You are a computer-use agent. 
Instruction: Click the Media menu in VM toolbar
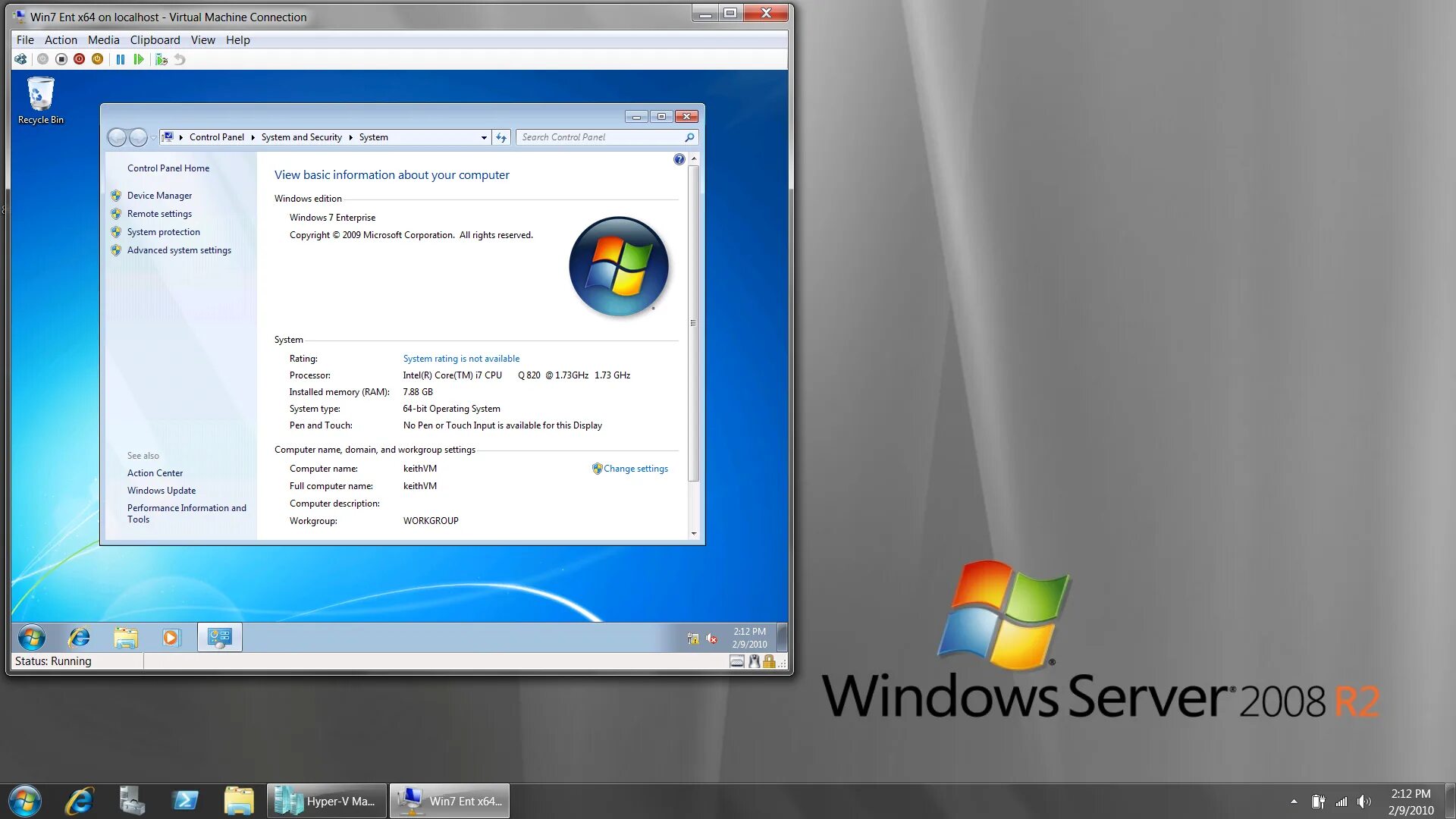pyautogui.click(x=102, y=40)
